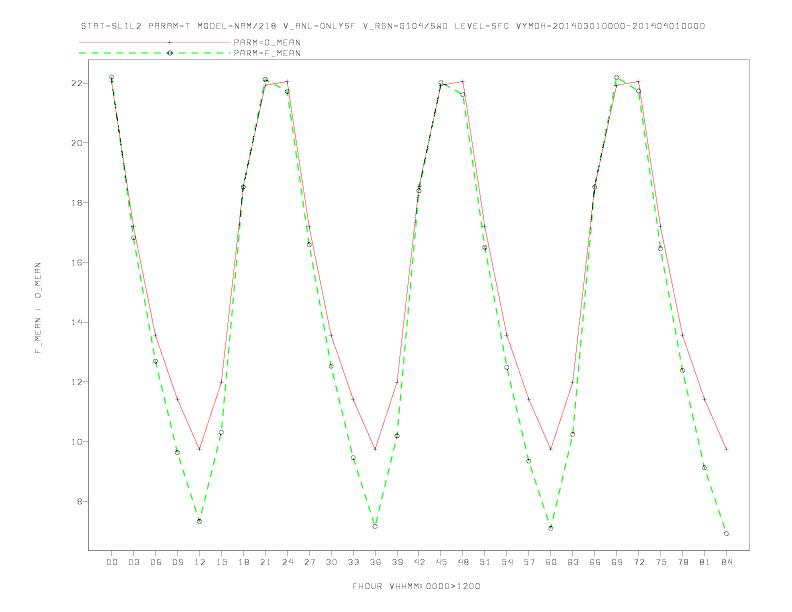Click x-axis tick label 15
The height and width of the screenshot is (612, 792).
(222, 562)
